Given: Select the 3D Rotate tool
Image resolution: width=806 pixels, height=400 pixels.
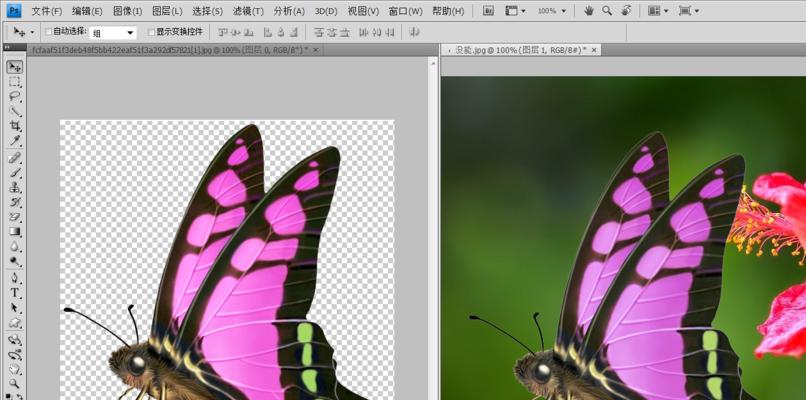Looking at the screenshot, I should (x=15, y=340).
